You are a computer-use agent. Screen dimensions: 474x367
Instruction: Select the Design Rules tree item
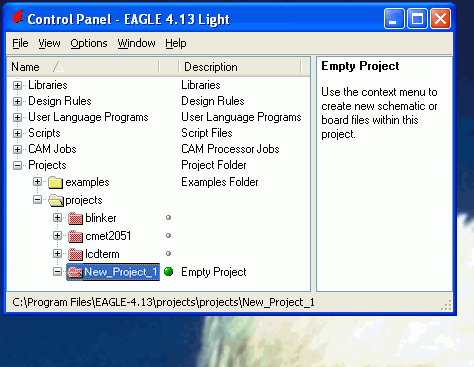click(60, 101)
